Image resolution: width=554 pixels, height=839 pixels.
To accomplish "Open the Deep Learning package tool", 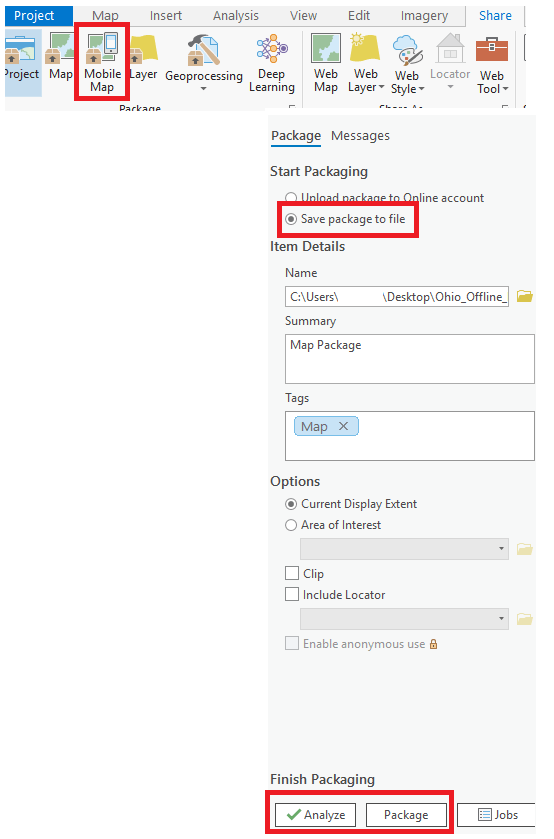I will pos(272,48).
